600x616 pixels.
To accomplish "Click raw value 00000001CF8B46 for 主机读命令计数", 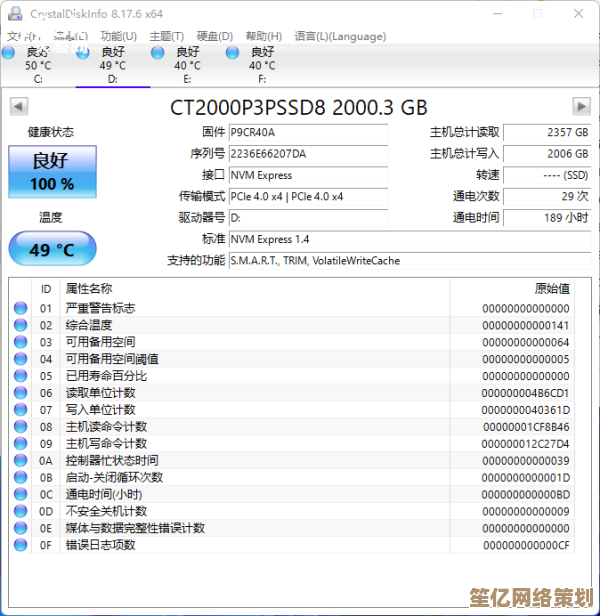I will (x=527, y=427).
